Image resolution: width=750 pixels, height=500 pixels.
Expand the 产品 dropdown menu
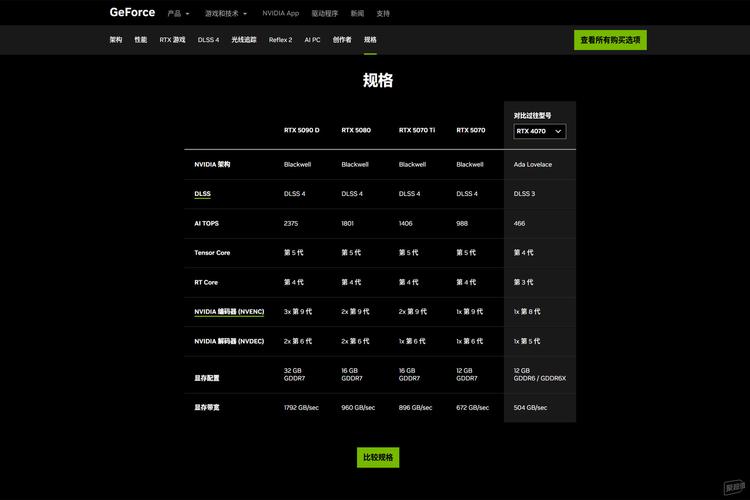click(178, 14)
